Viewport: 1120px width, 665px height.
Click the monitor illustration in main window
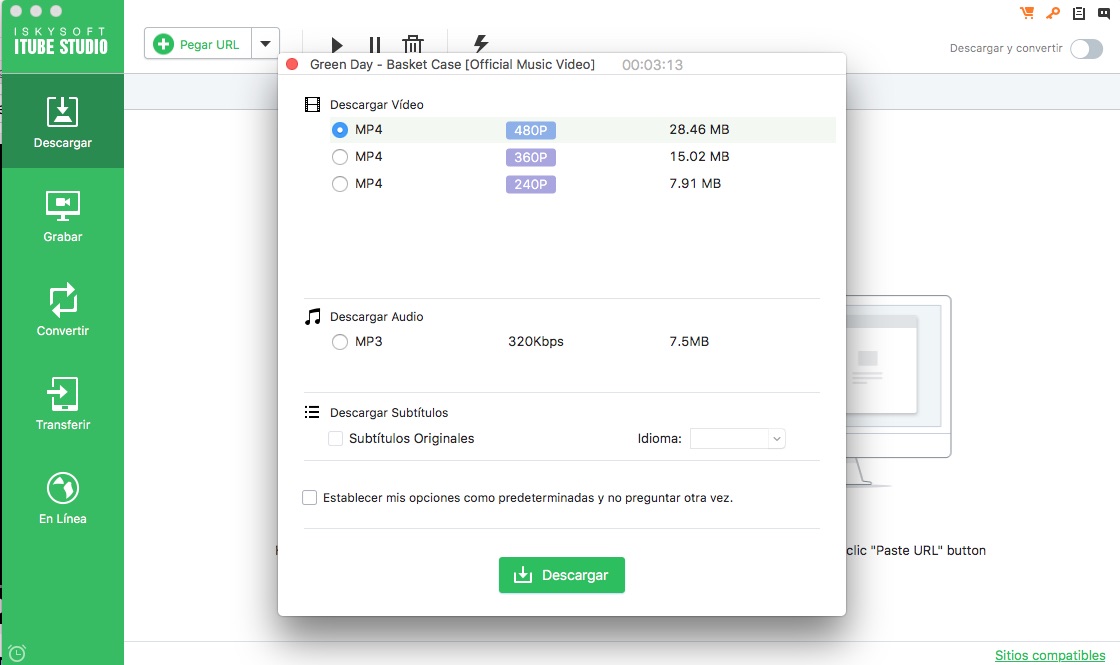click(899, 390)
